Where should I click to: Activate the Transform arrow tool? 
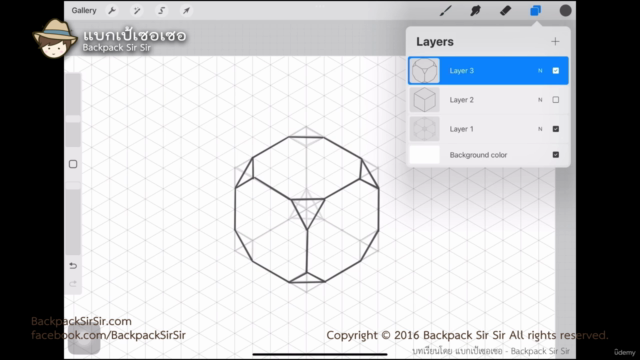click(x=186, y=11)
